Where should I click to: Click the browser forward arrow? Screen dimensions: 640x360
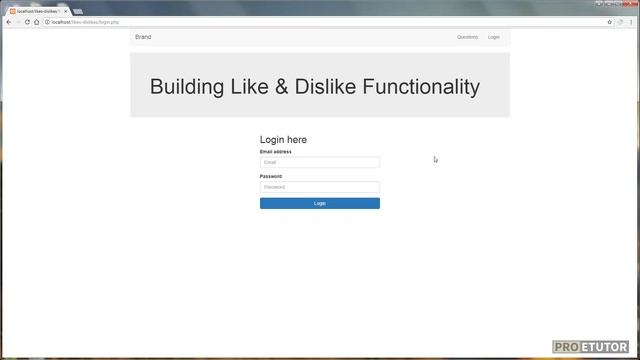click(x=18, y=22)
